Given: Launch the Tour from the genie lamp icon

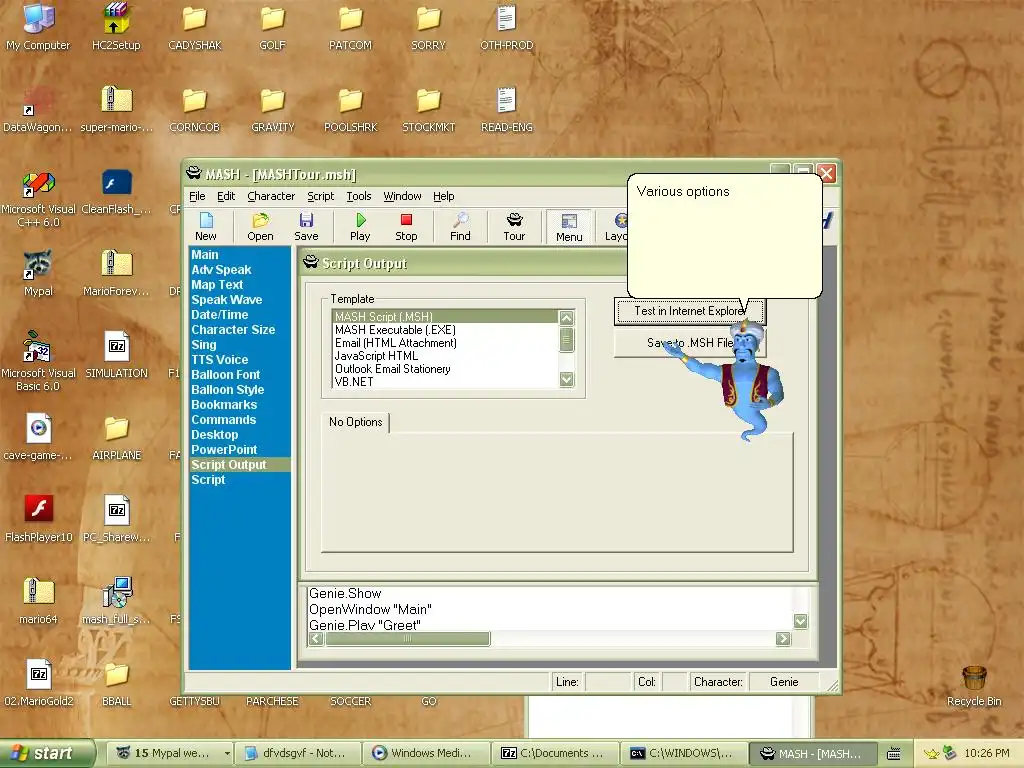Looking at the screenshot, I should coord(514,227).
